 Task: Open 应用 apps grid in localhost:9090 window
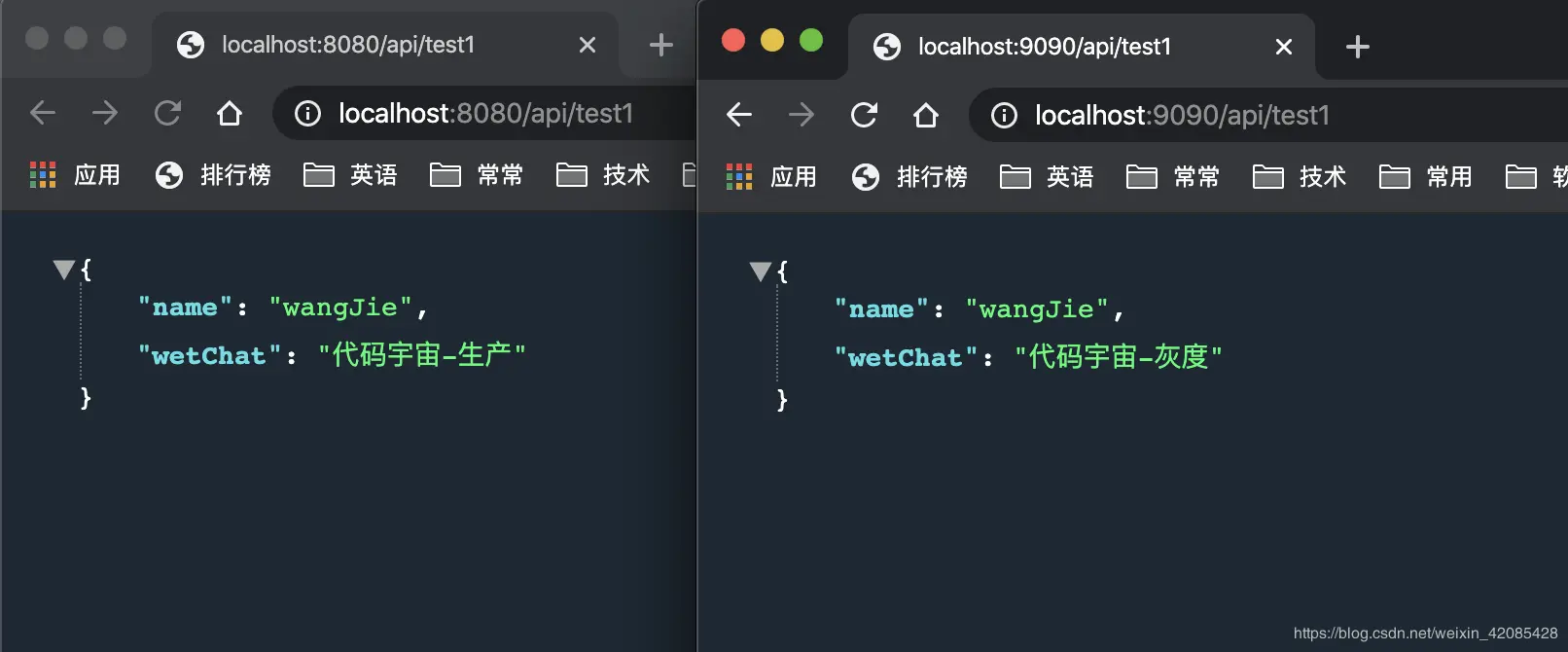771,177
